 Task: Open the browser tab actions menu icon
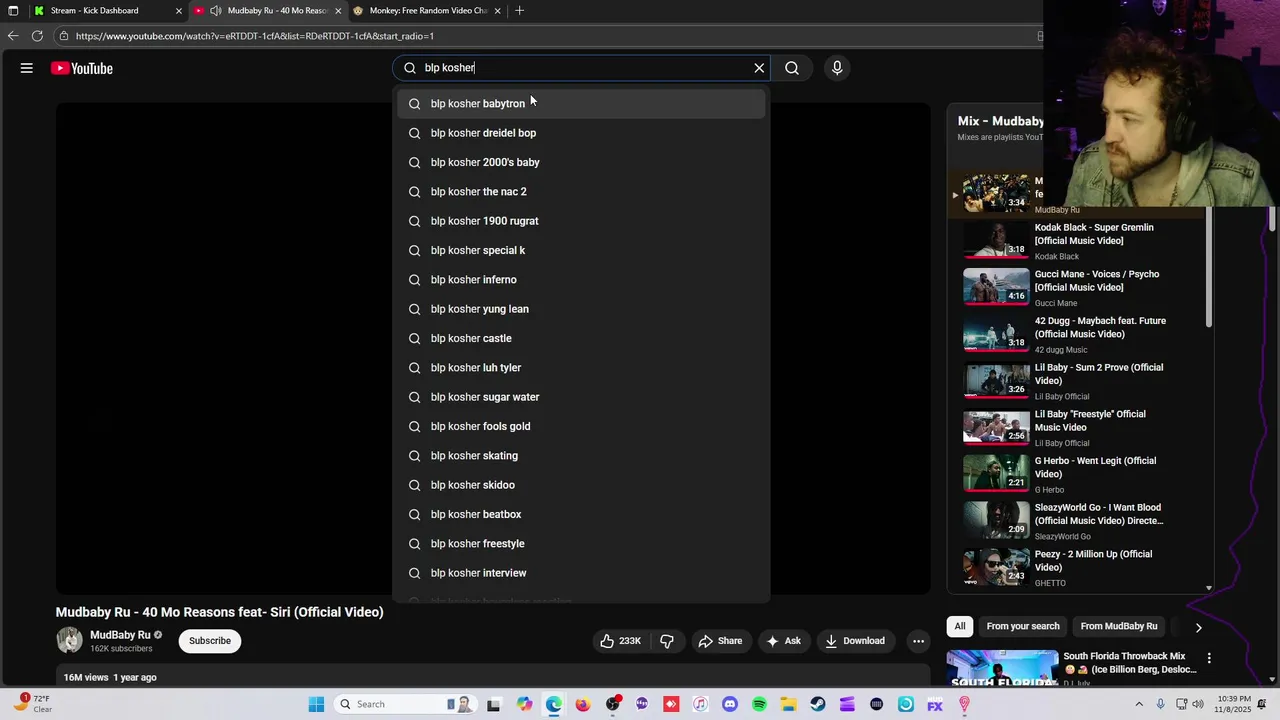click(x=13, y=11)
